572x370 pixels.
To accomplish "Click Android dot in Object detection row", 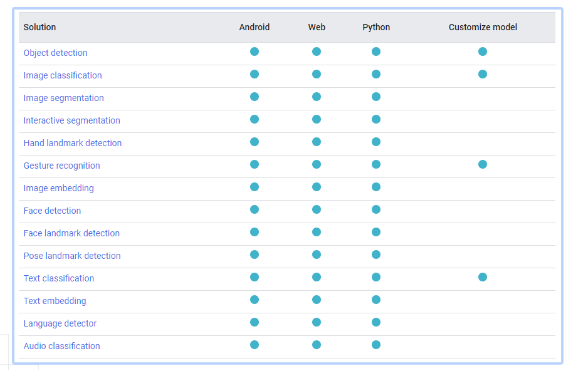I will pyautogui.click(x=254, y=52).
